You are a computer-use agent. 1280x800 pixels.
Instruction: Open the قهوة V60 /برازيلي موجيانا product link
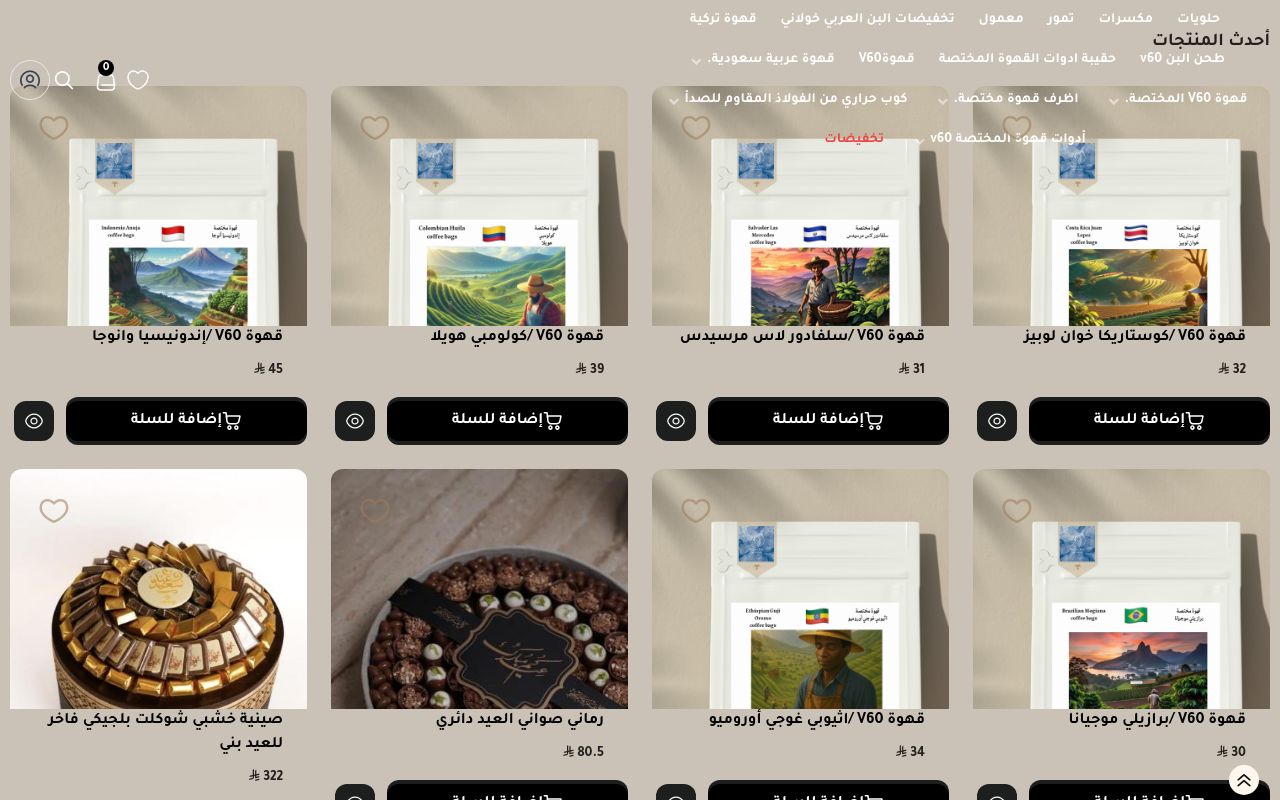(1157, 720)
